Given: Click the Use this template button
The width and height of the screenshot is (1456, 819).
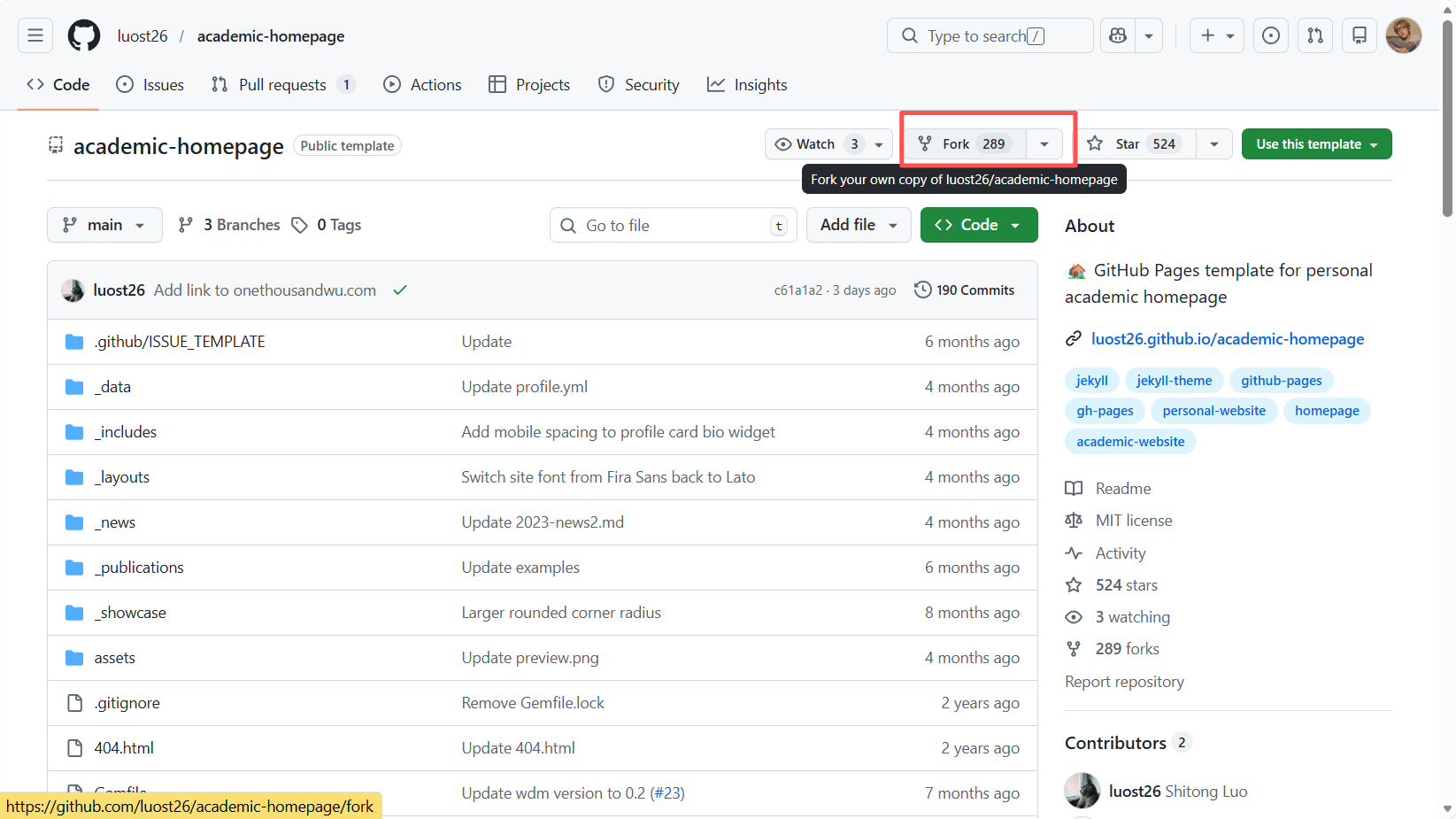Looking at the screenshot, I should click(x=1316, y=144).
